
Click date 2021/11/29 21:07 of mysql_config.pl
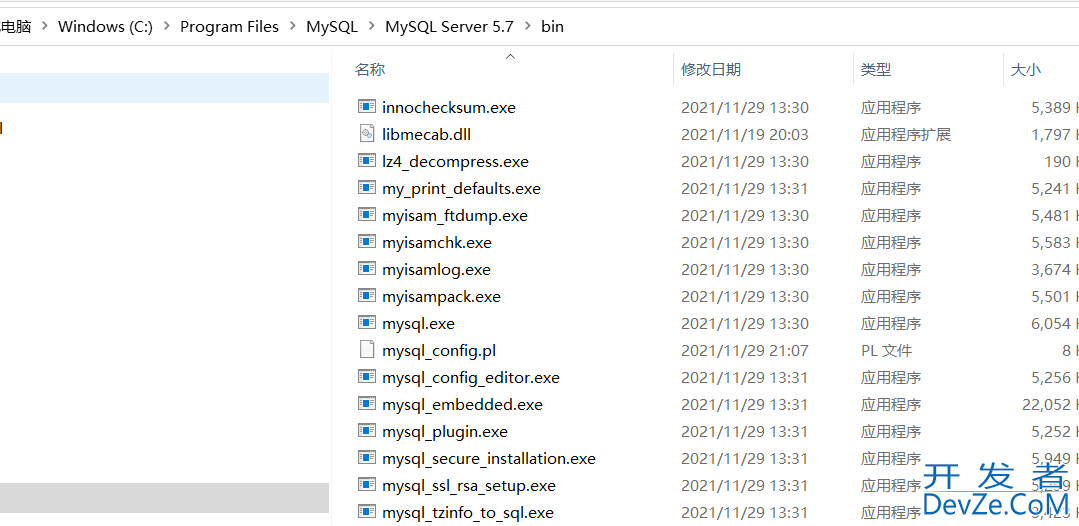[x=745, y=350]
